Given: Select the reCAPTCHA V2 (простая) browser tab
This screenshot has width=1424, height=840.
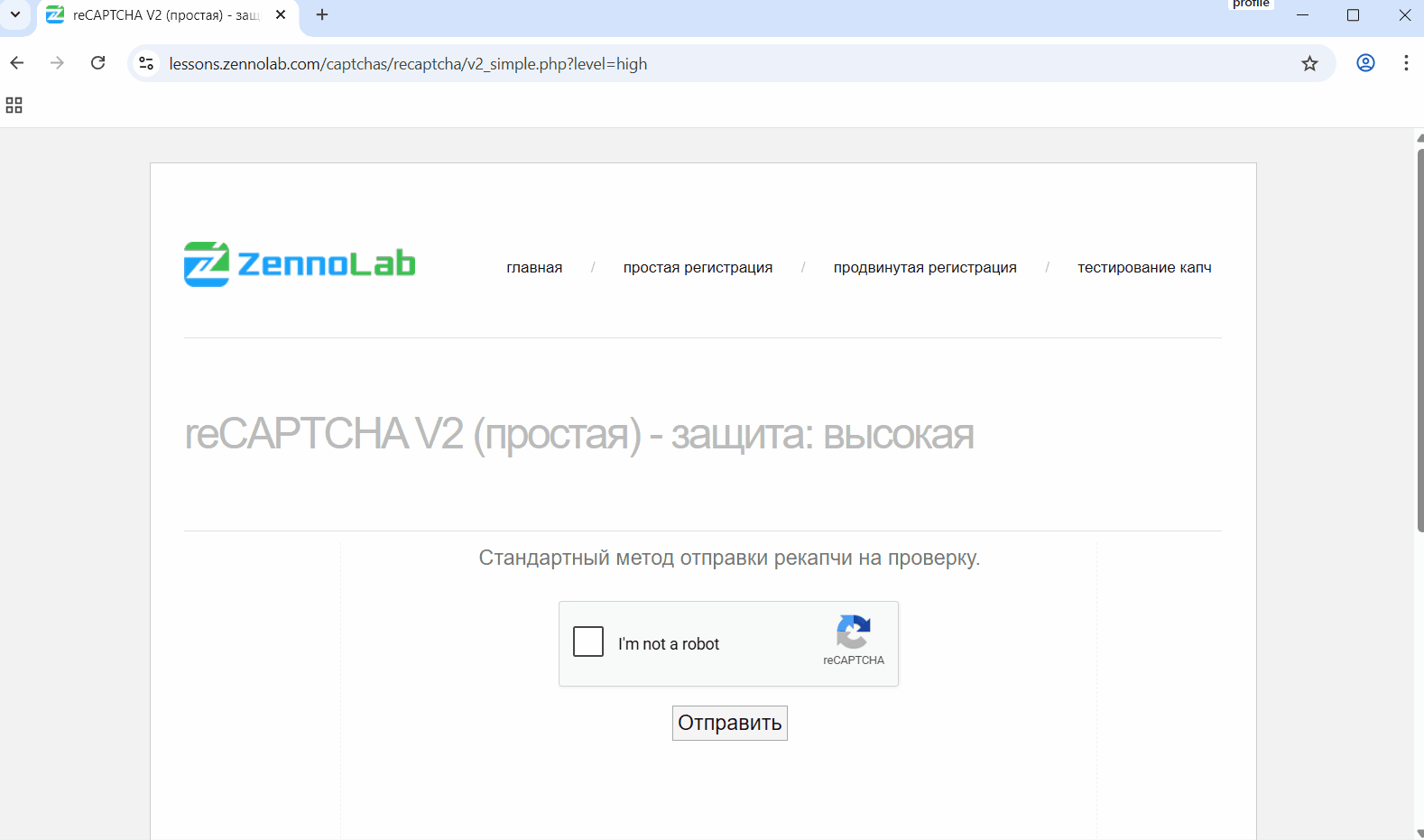Looking at the screenshot, I should 167,16.
